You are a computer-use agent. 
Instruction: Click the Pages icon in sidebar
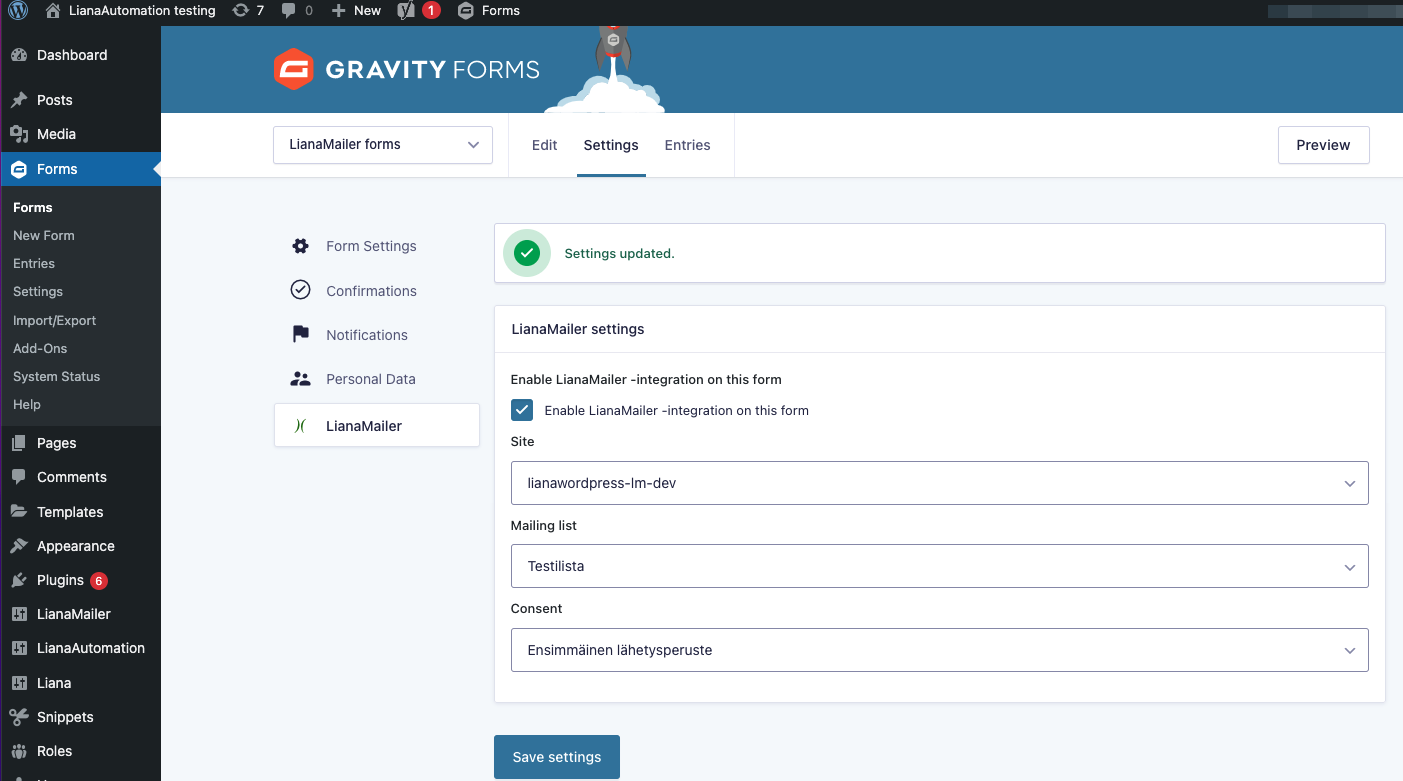19,443
